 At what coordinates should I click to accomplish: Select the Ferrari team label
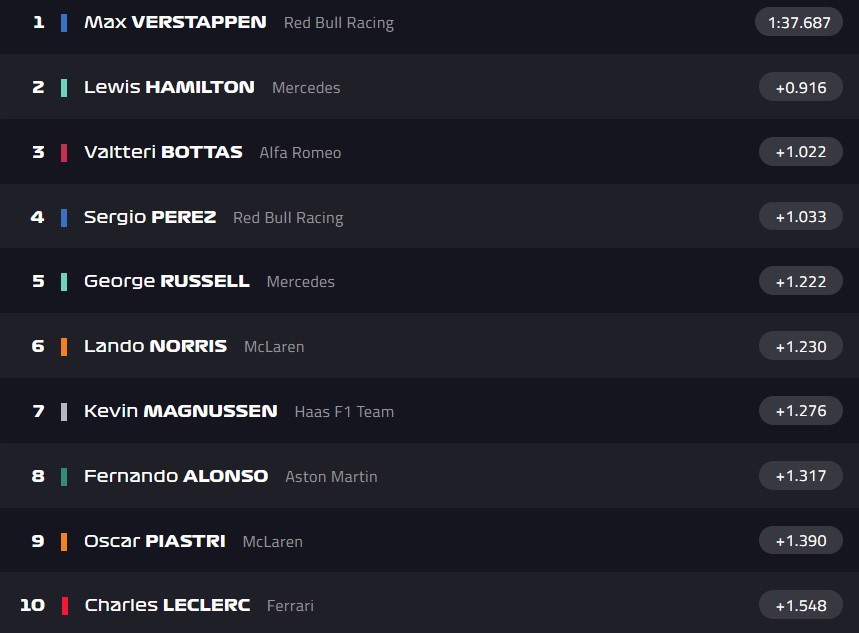(x=290, y=606)
